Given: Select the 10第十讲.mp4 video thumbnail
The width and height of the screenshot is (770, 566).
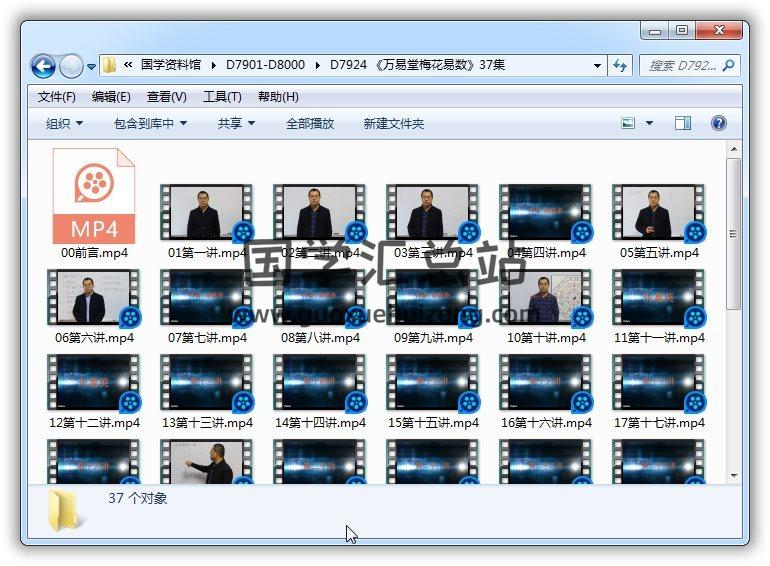Looking at the screenshot, I should pyautogui.click(x=545, y=298).
